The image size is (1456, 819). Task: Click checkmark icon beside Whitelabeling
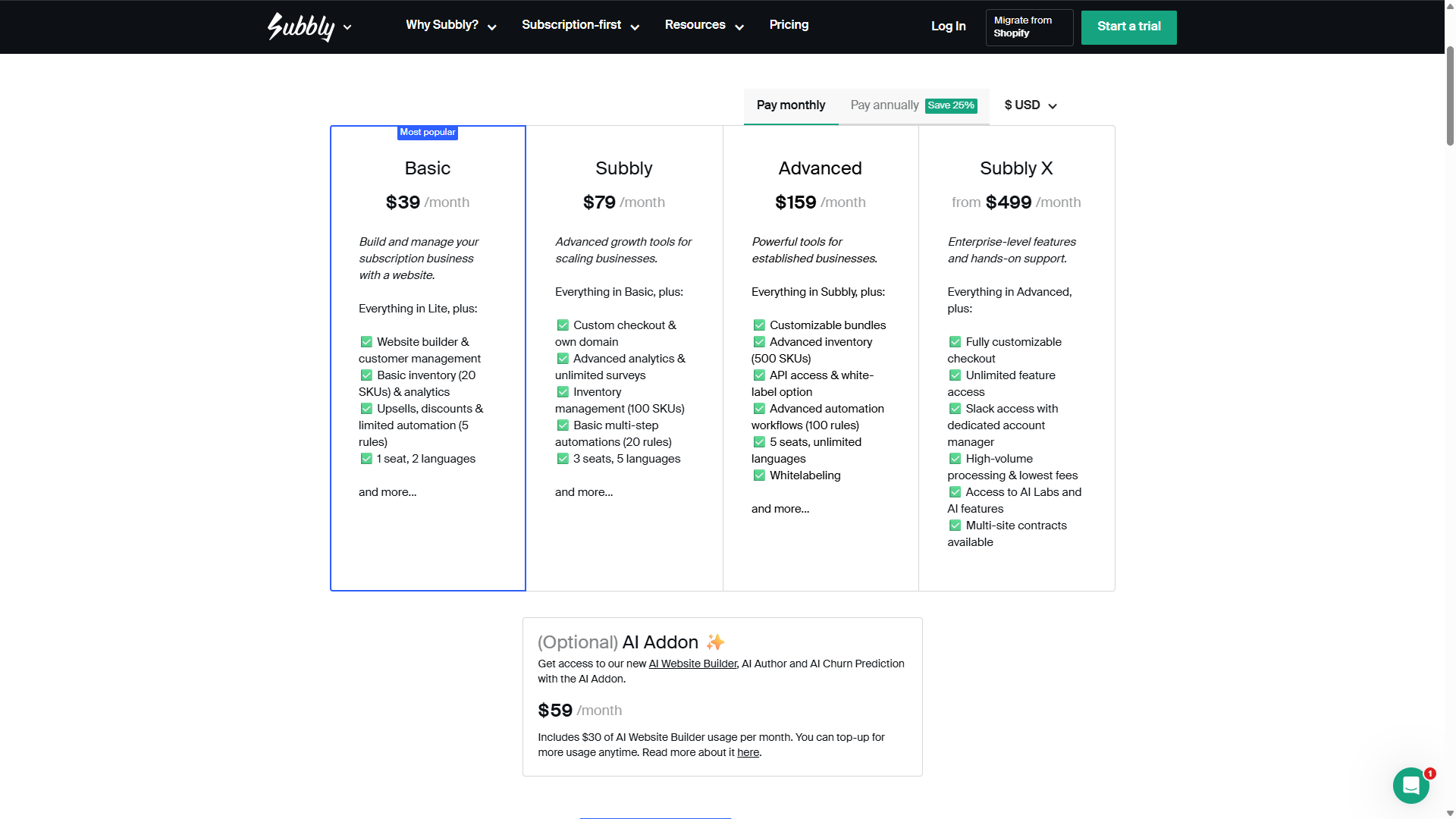click(759, 475)
